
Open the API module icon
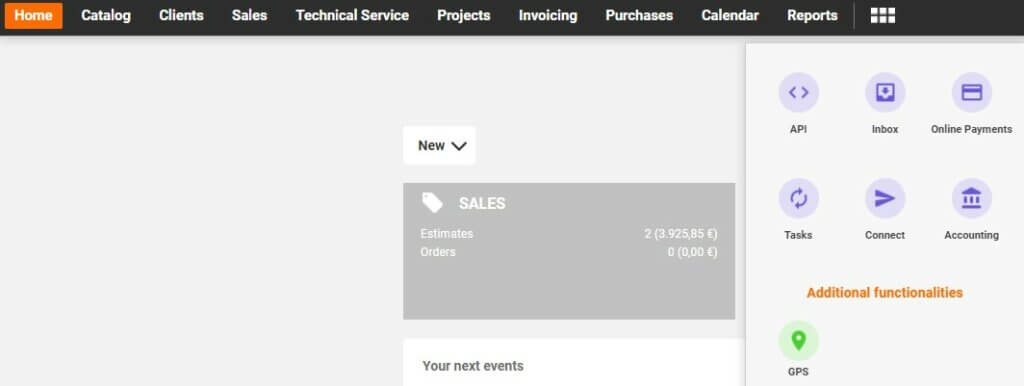click(798, 93)
